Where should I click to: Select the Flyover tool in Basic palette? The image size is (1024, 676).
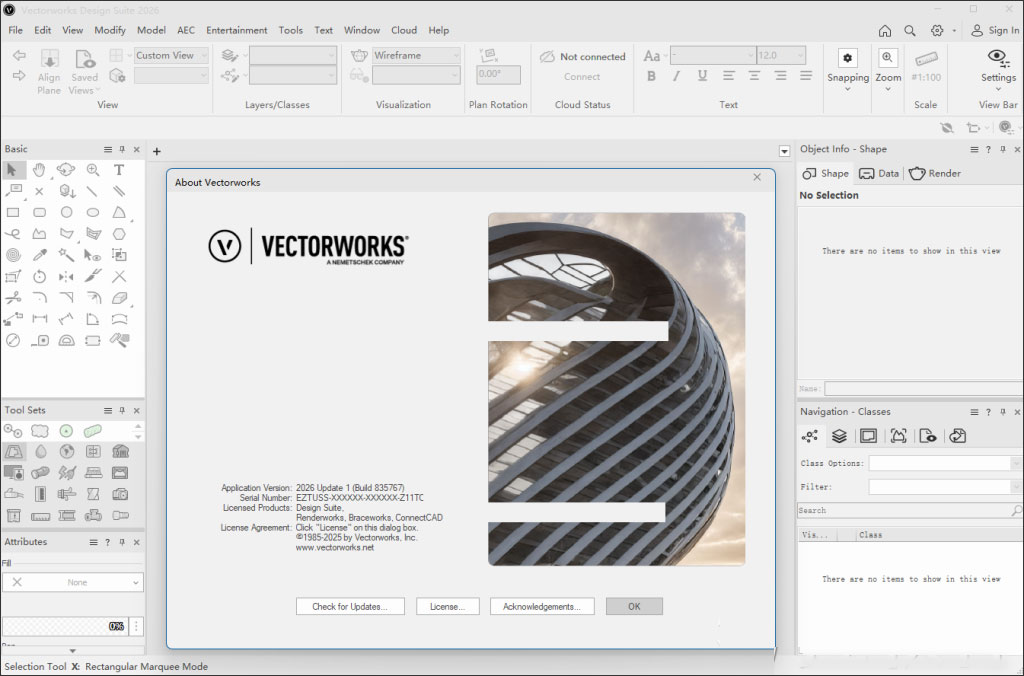tap(65, 170)
